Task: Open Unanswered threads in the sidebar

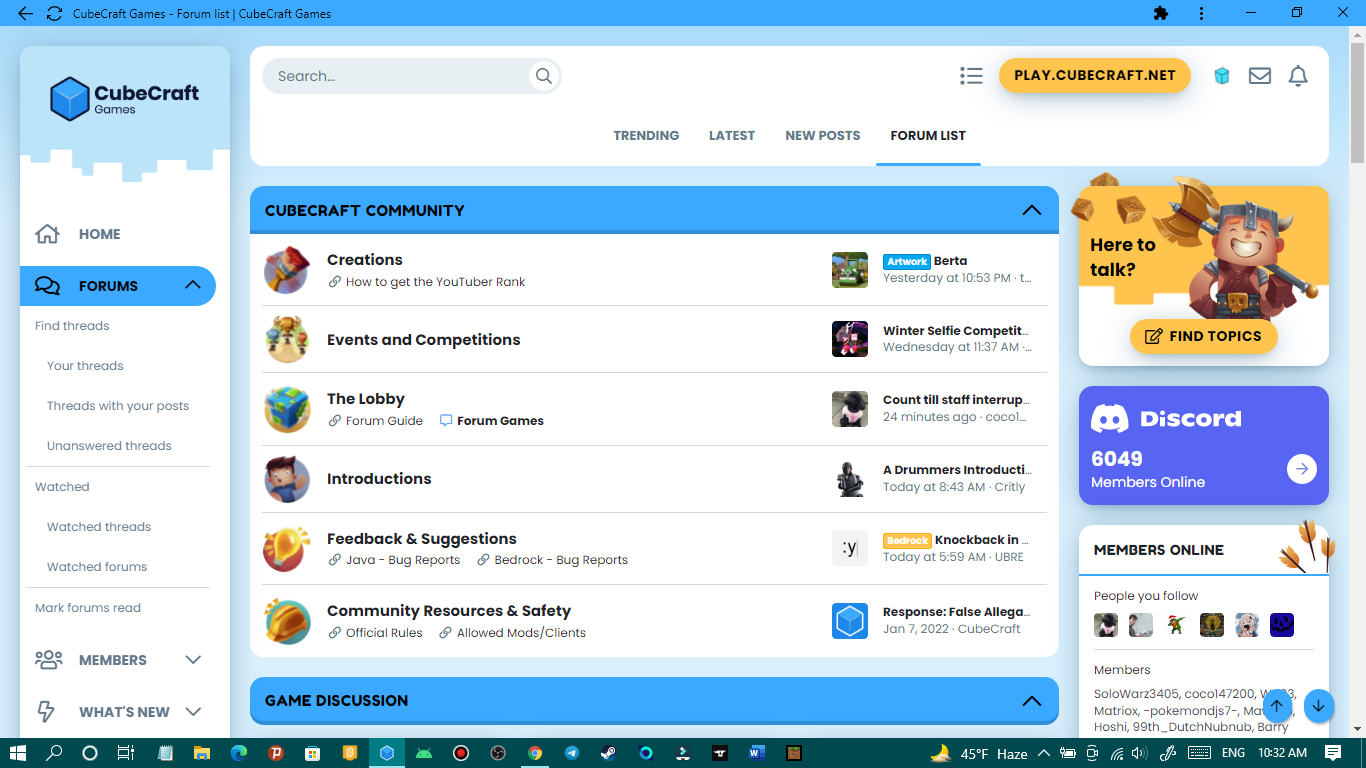Action: (109, 446)
